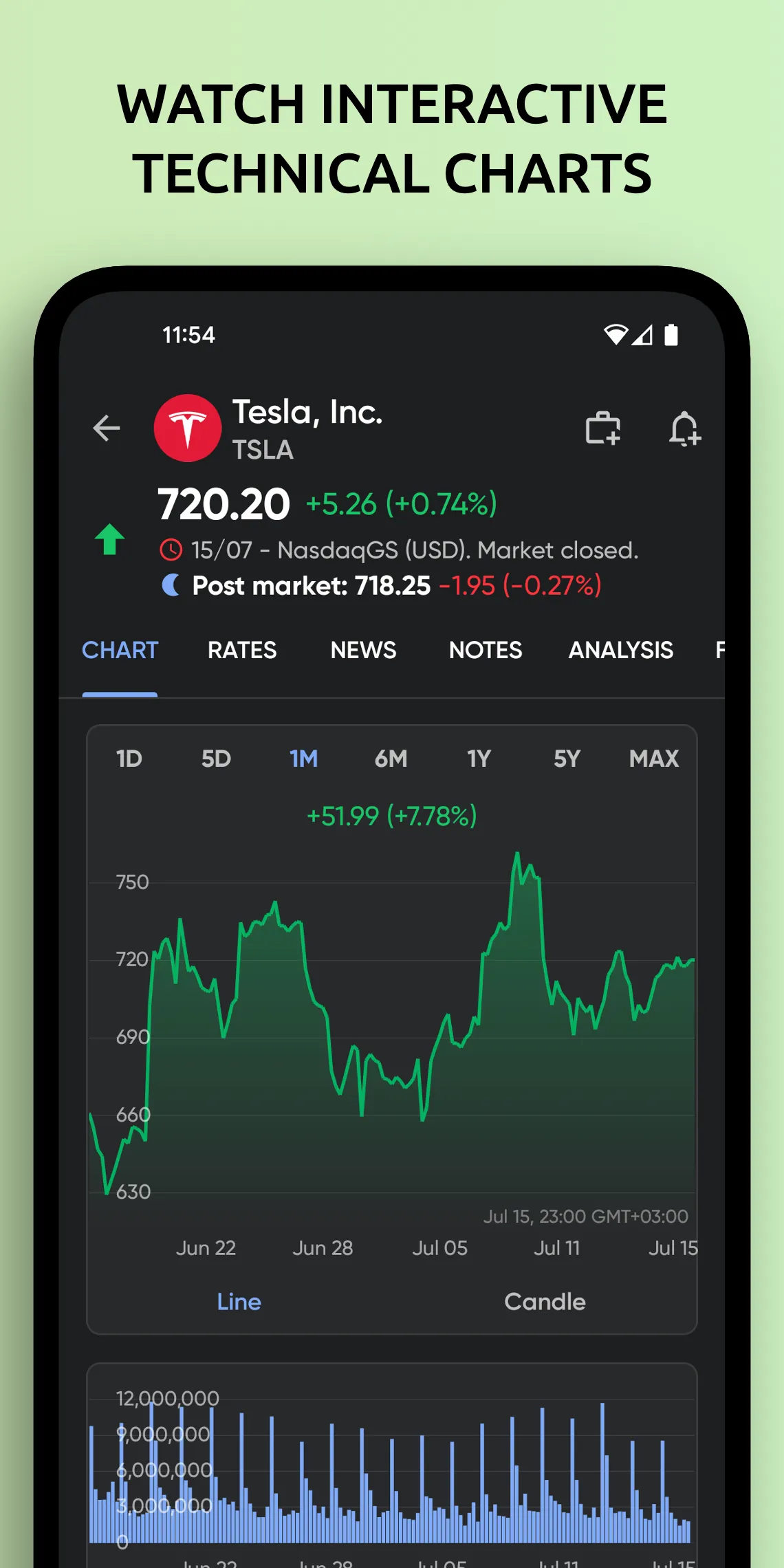Tap the Tesla logo icon

(x=187, y=428)
